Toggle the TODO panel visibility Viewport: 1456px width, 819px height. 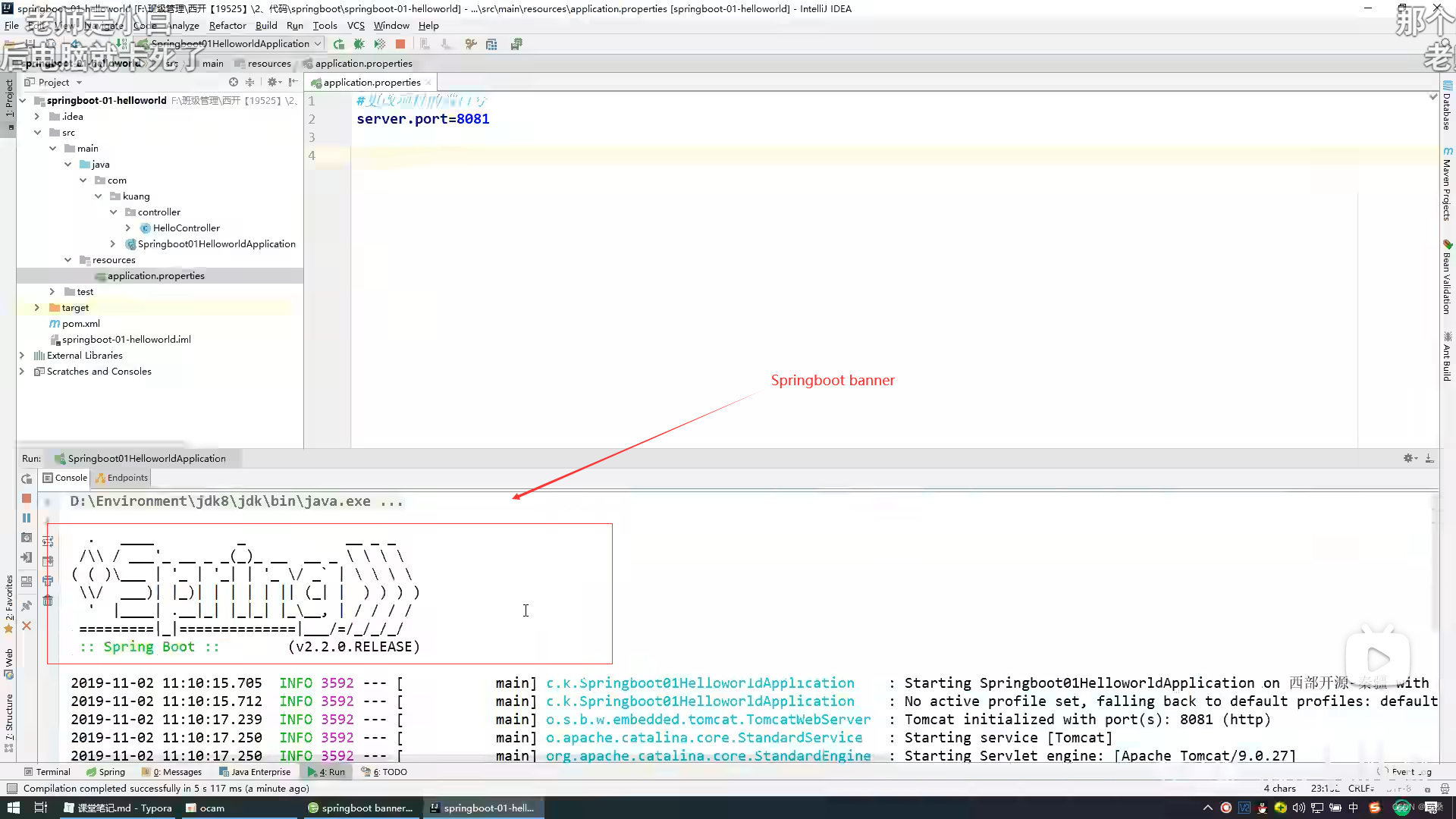388,772
